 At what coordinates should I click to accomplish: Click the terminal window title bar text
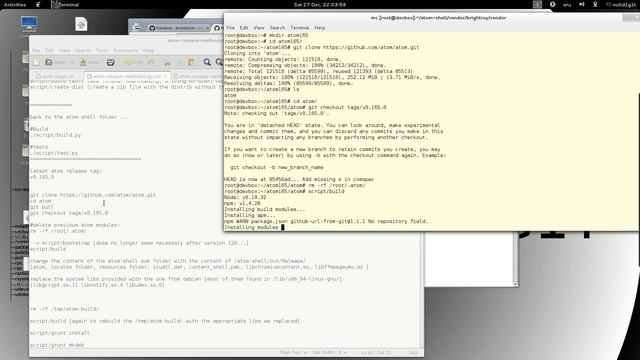pos(438,18)
